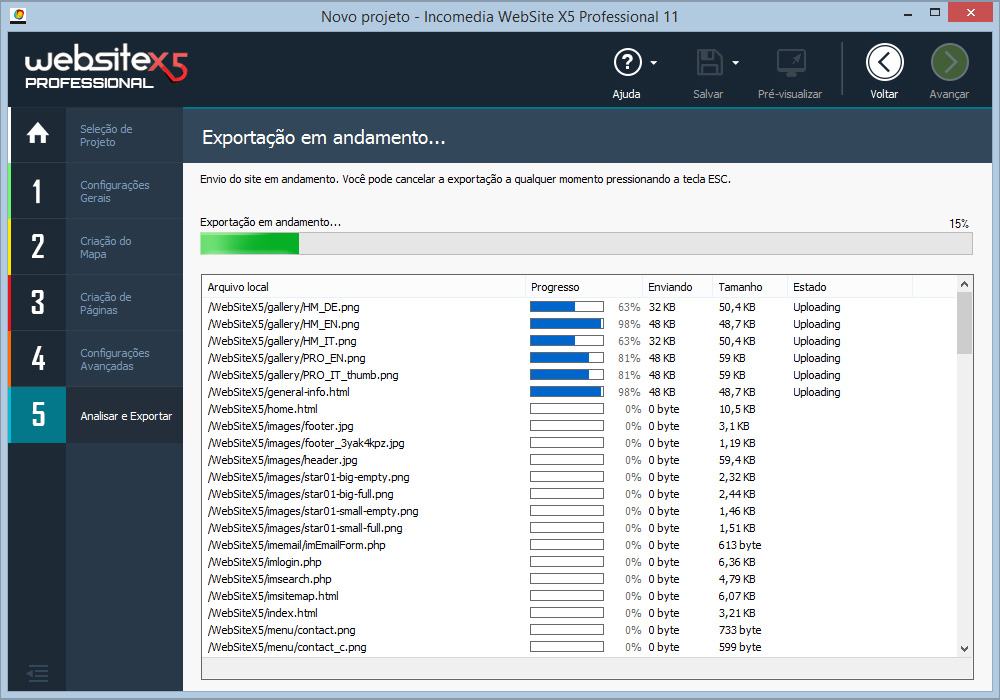Select /WebSiteX5/imlogin.php row
The image size is (1000, 700).
(579, 562)
